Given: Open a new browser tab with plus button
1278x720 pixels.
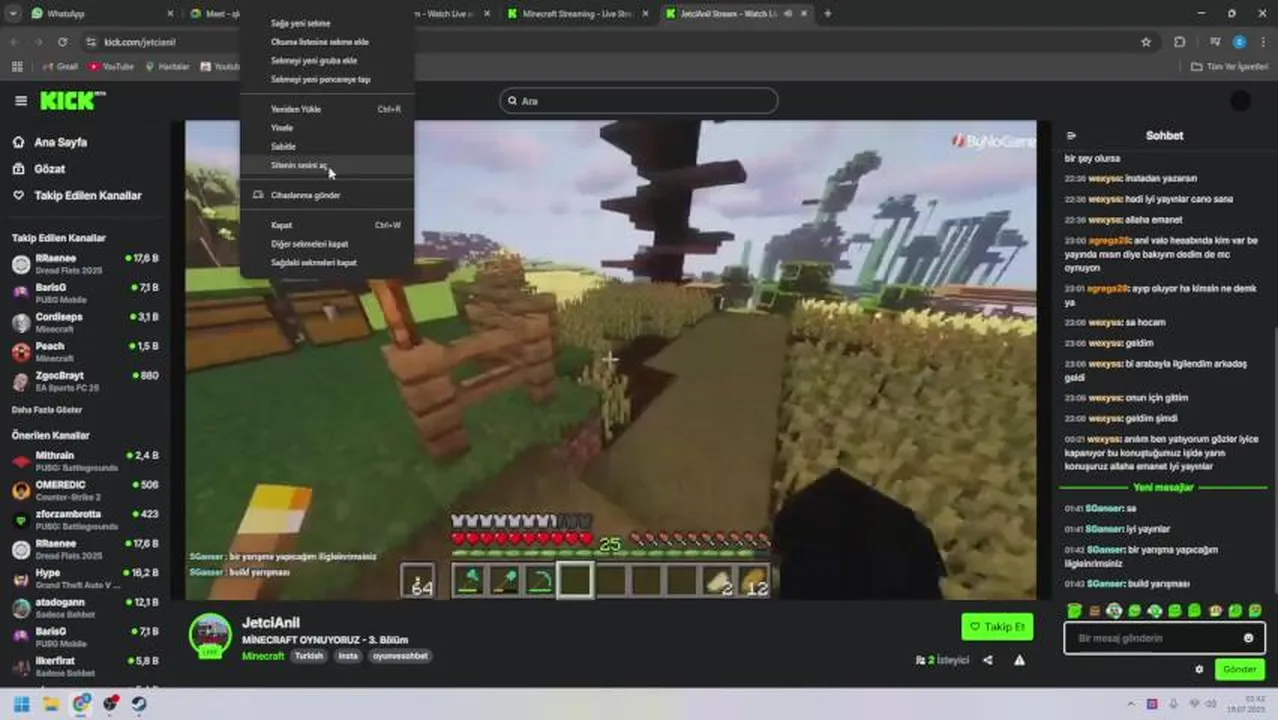Looking at the screenshot, I should pos(827,14).
